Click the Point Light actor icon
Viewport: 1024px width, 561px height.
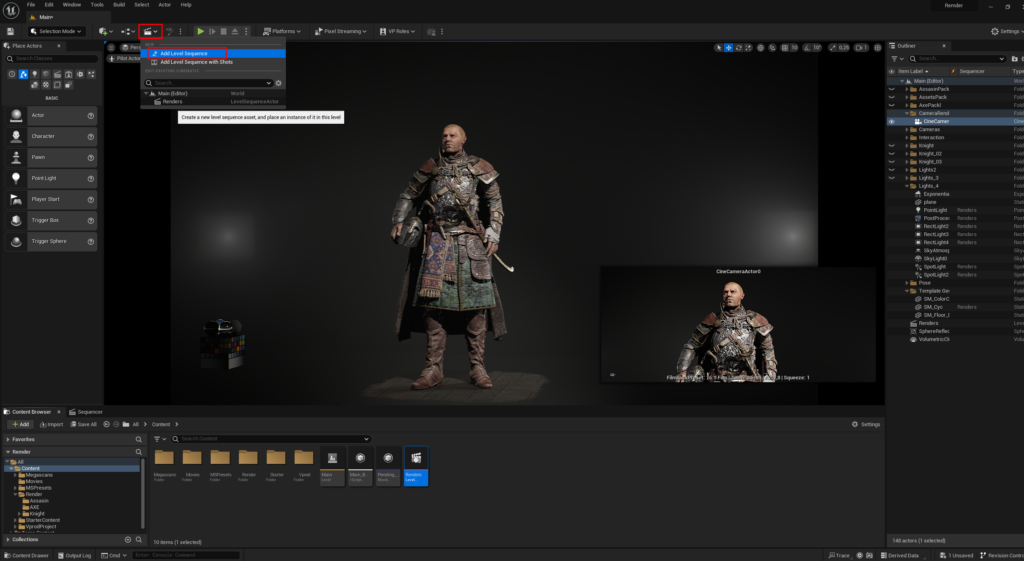click(16, 178)
